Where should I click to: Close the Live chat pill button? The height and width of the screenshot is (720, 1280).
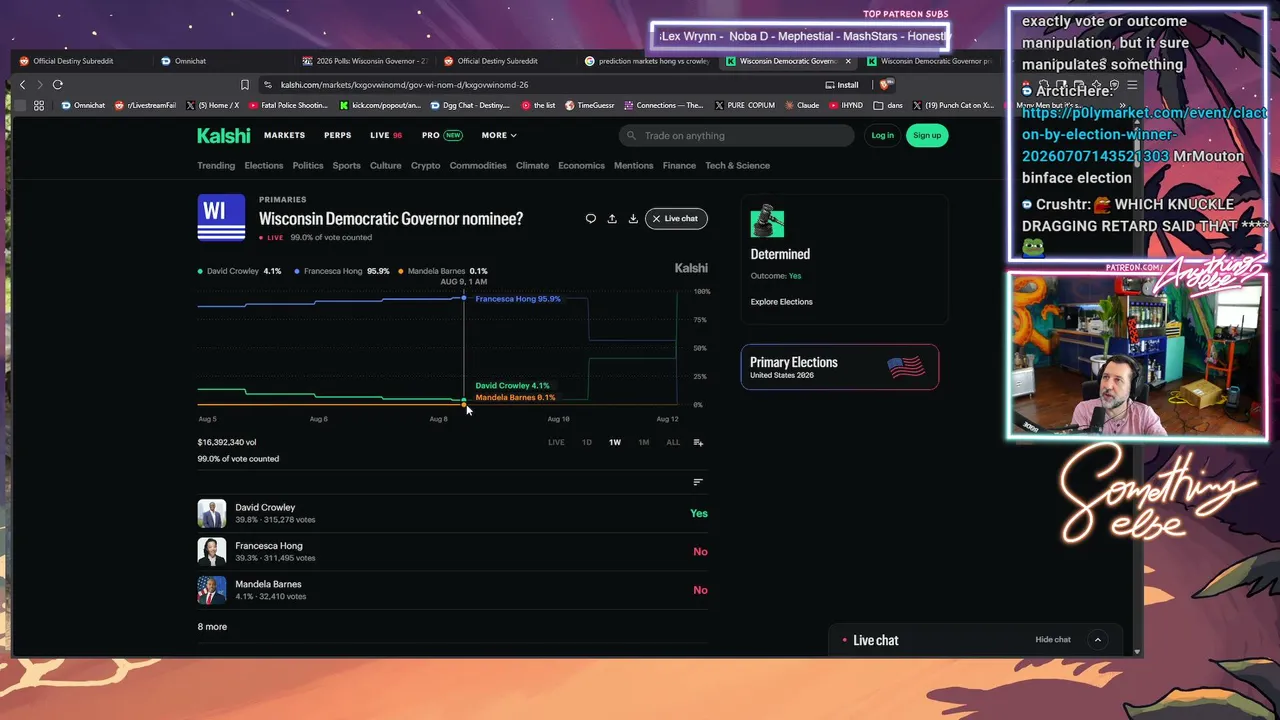[x=676, y=218]
